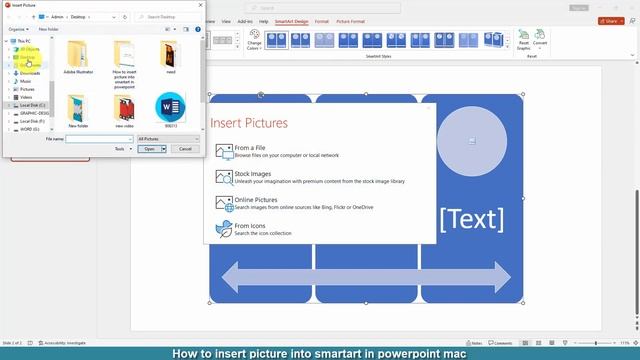
Task: Toggle the preview pane icon in dialog
Action: 186,29
